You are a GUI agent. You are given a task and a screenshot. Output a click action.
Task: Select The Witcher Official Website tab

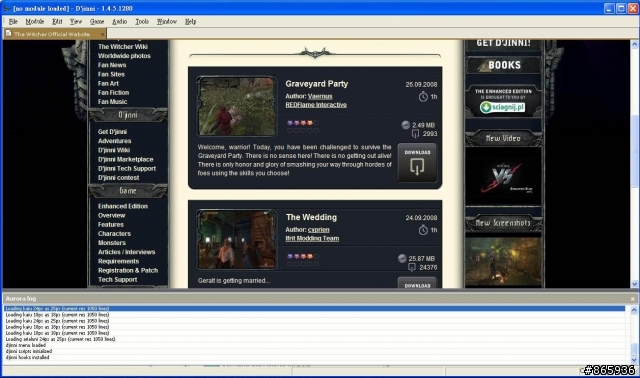coord(52,34)
